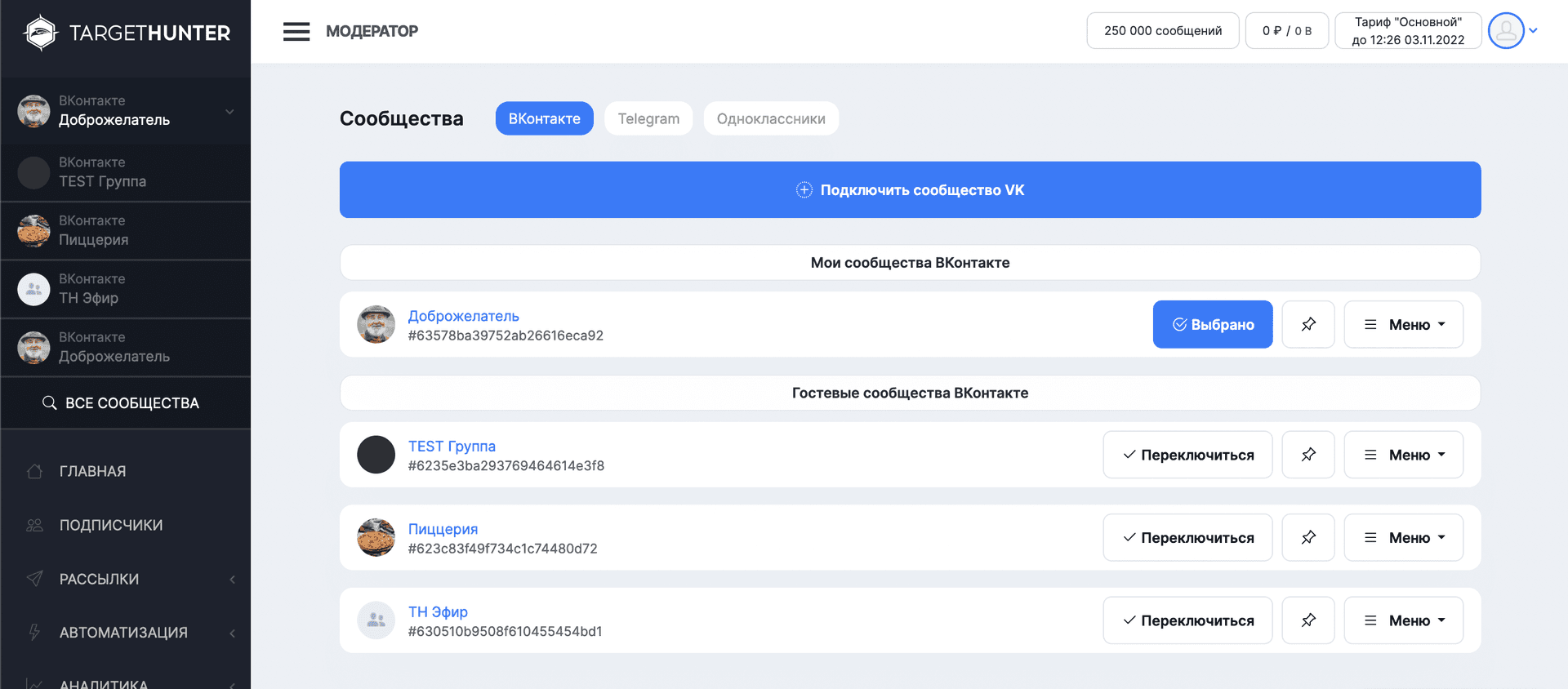Click the 250 000 сообщений counter

coord(1162,31)
